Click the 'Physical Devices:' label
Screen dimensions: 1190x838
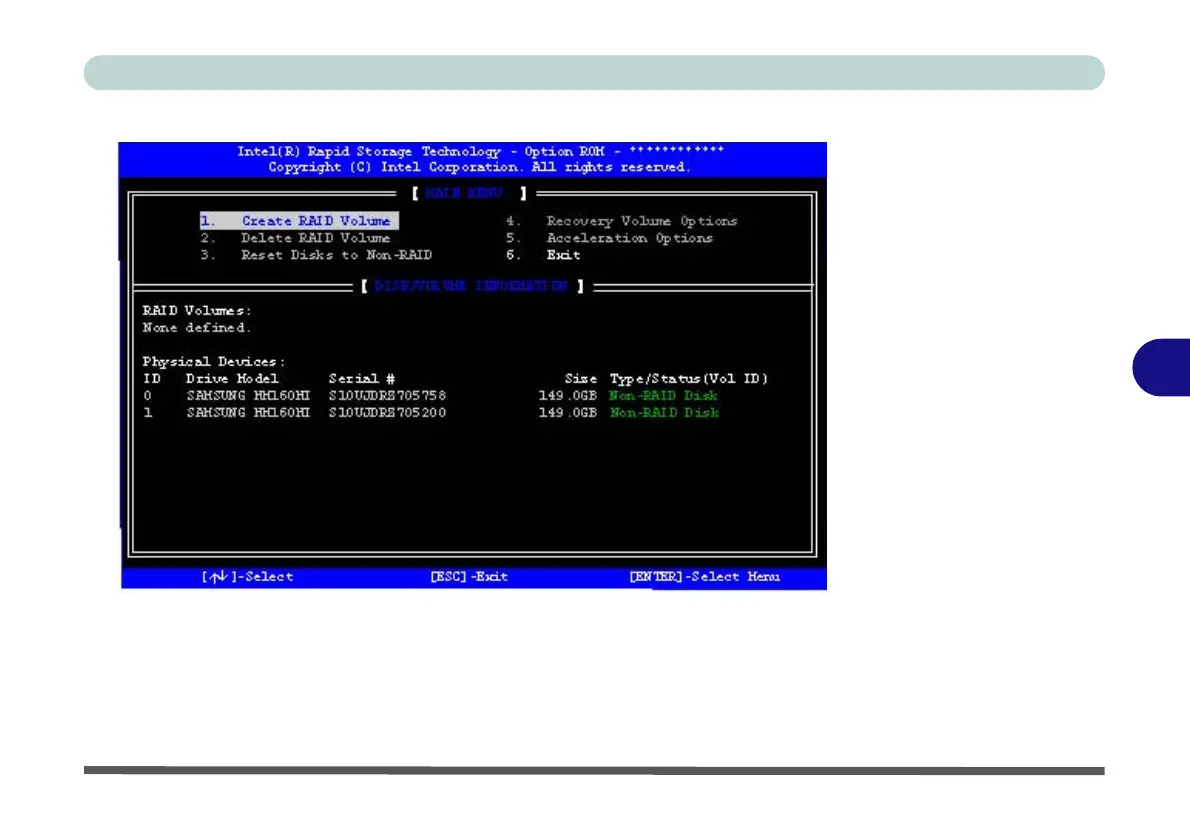click(214, 361)
